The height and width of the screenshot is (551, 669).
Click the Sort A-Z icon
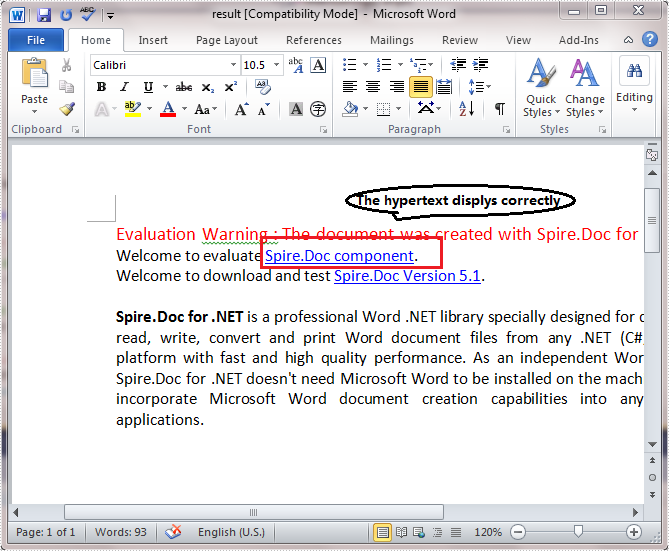coord(467,109)
